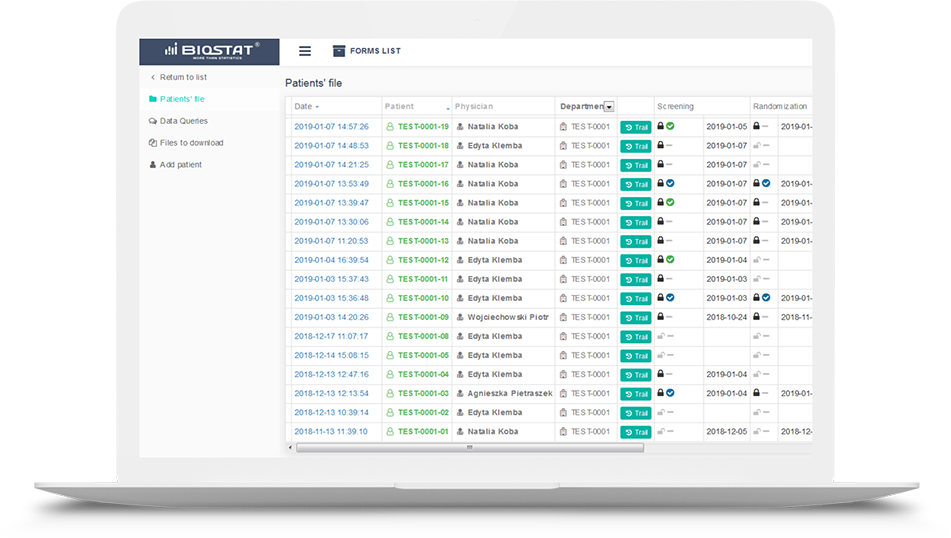
Task: Click randomization blue check for TEST-0001-10
Action: [x=766, y=298]
